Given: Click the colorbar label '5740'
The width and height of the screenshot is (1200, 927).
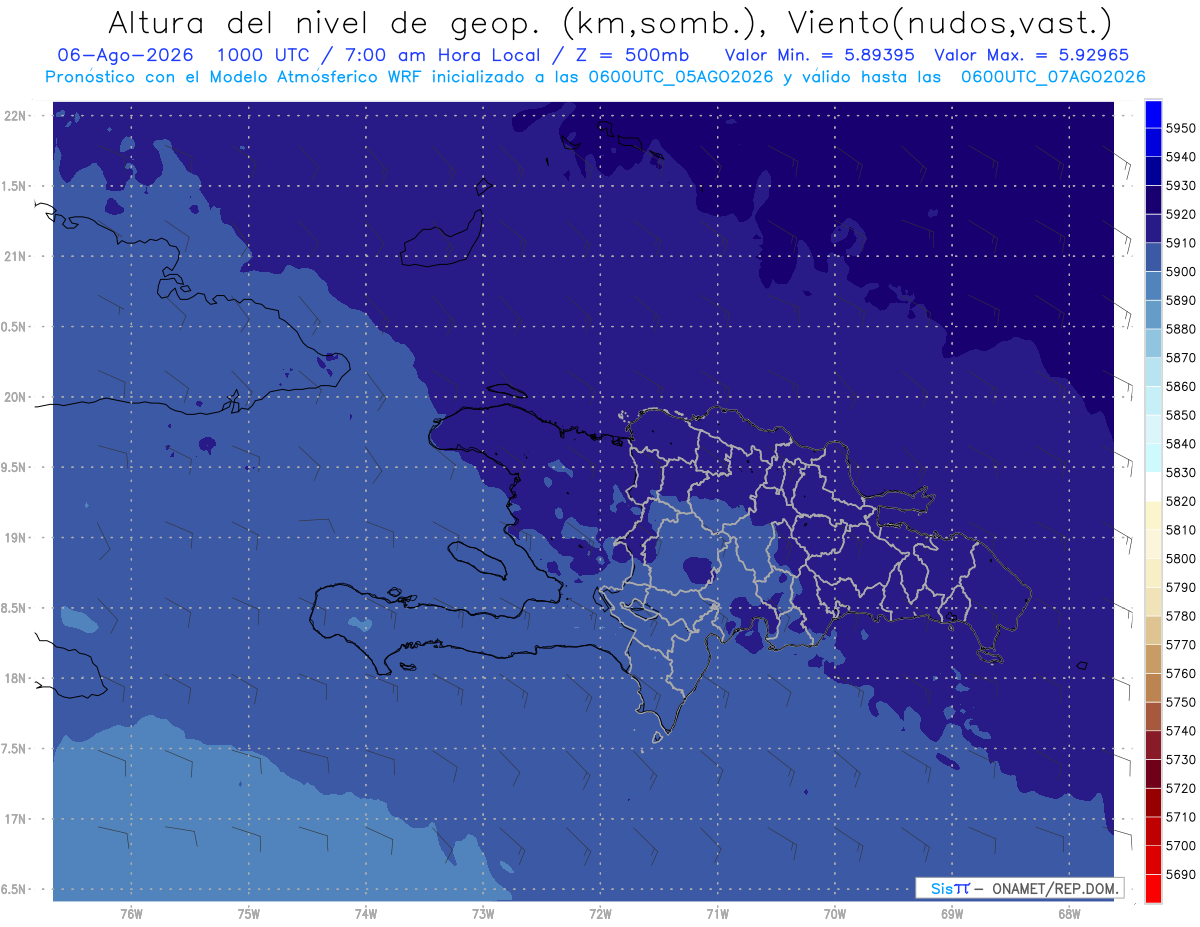Looking at the screenshot, I should click(1180, 731).
